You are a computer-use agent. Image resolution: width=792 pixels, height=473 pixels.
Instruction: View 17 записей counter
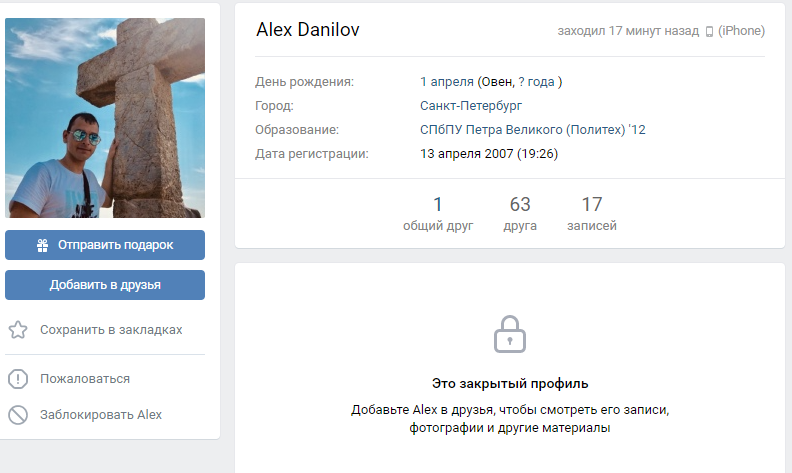592,214
